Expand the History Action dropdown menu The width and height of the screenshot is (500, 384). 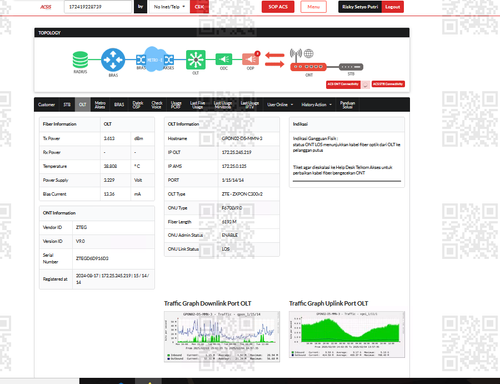[x=316, y=105]
